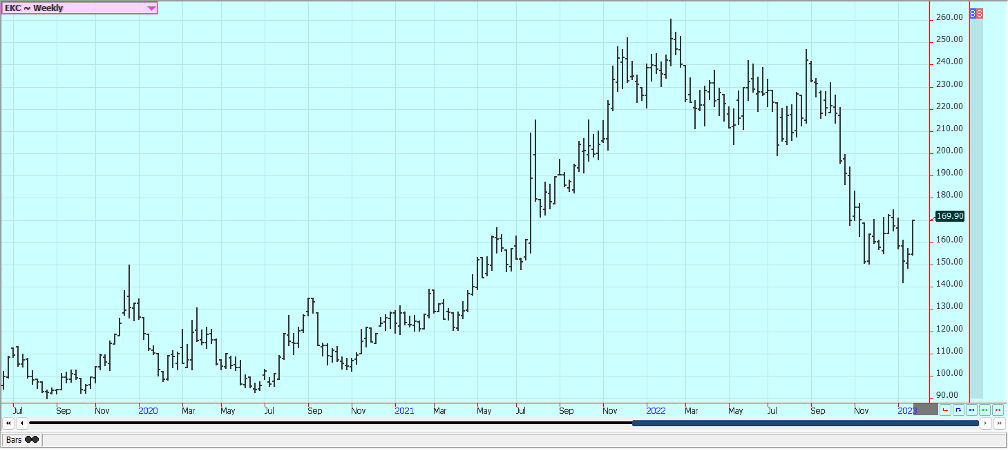Click the red step-line icon button

coord(945,410)
